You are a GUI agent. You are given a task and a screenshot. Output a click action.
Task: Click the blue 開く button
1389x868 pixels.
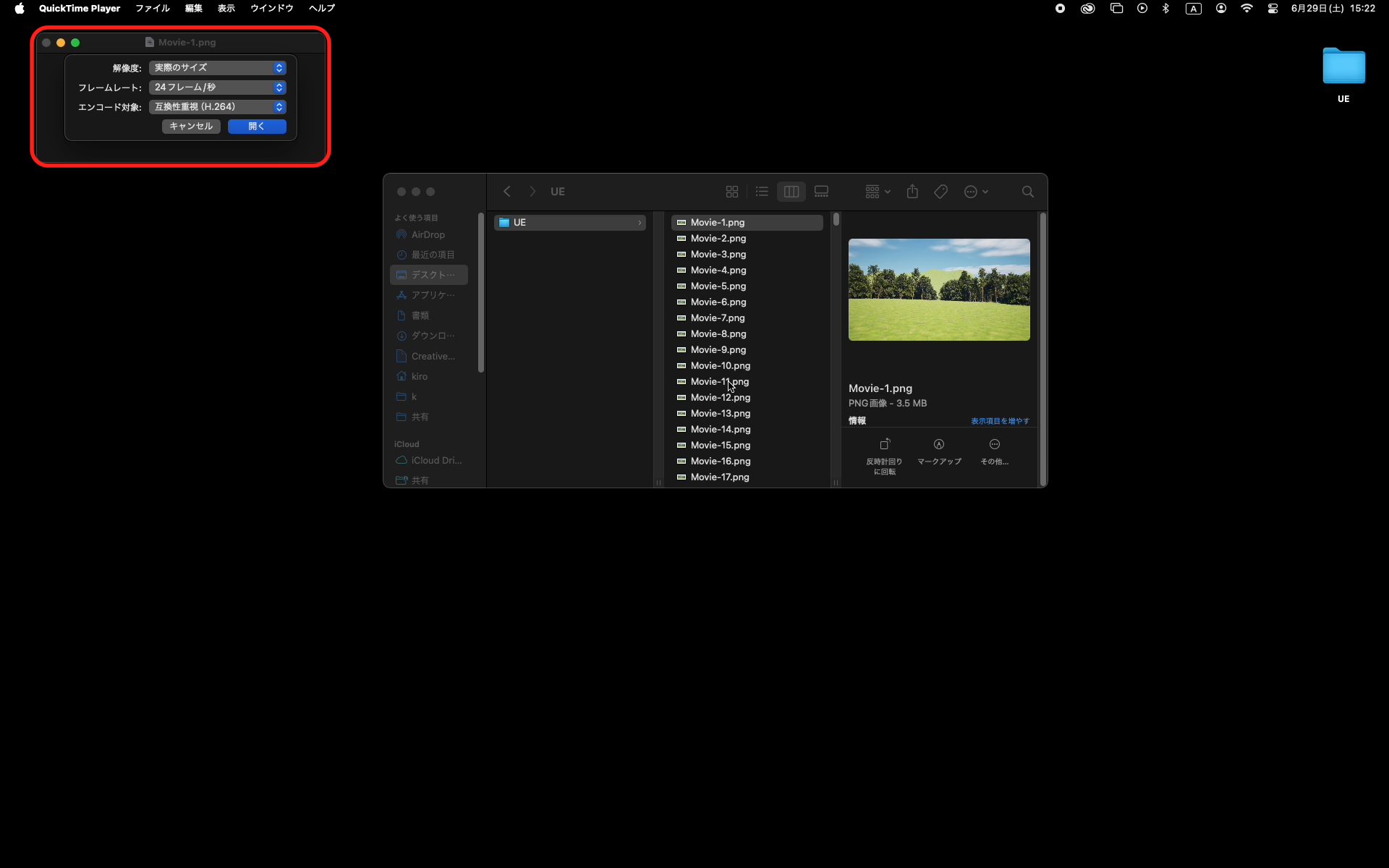[x=257, y=126]
